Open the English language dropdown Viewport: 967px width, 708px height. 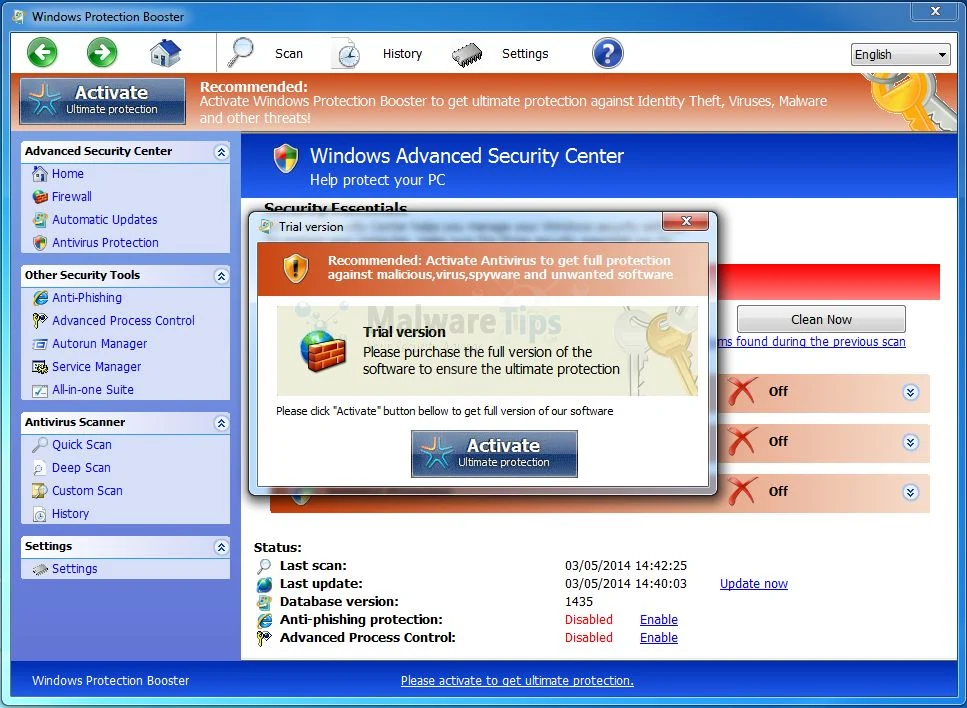[901, 54]
